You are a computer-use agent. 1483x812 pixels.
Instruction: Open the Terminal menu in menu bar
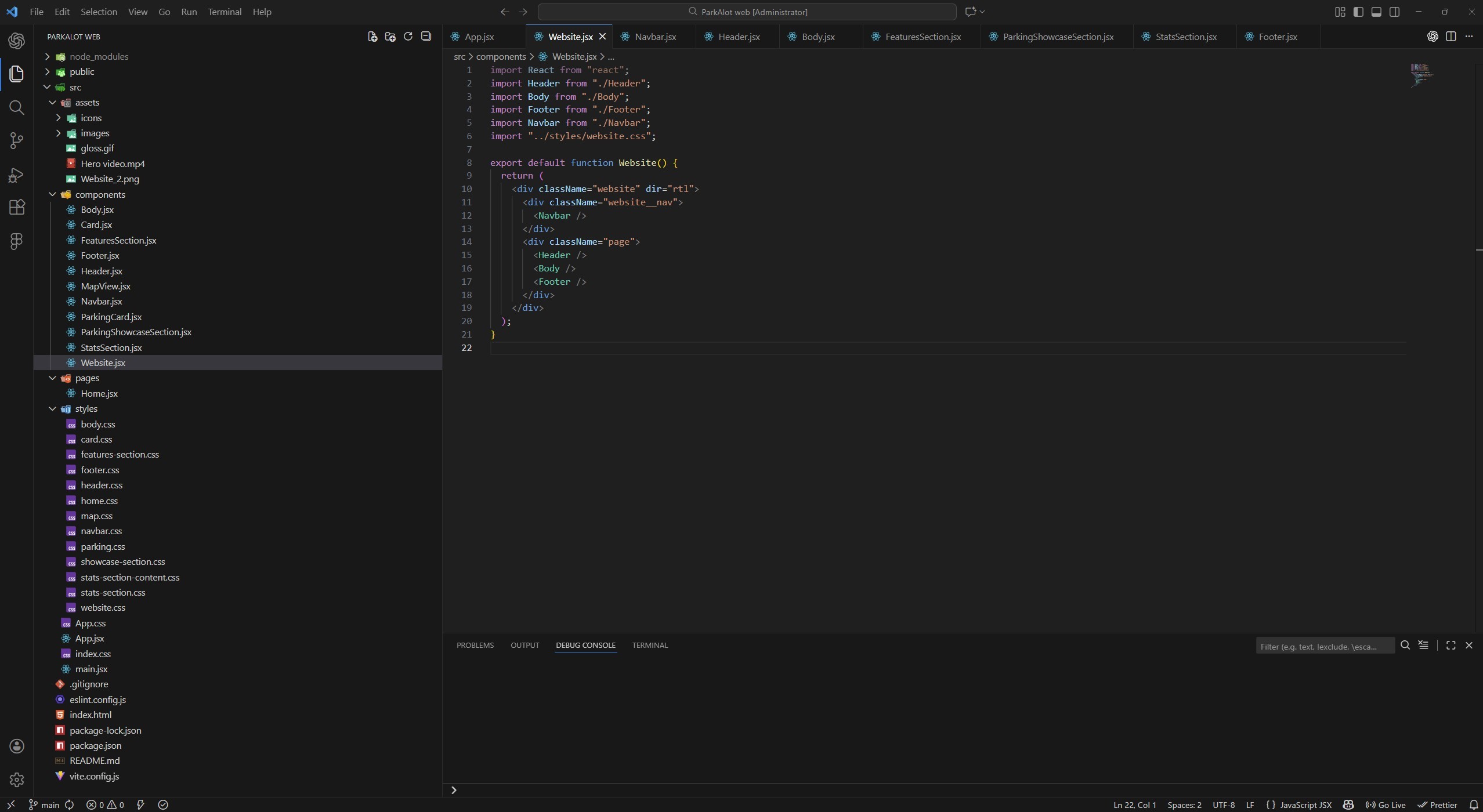click(225, 12)
